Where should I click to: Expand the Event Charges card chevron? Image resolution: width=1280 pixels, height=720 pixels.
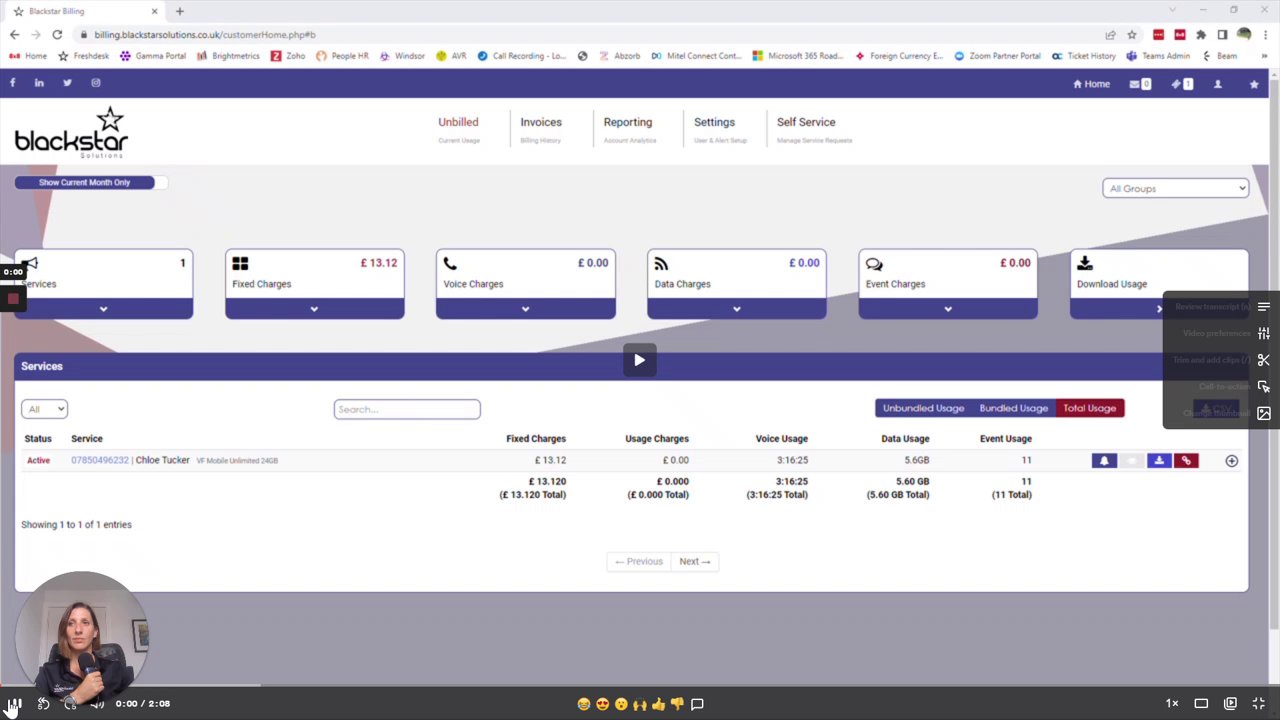click(x=948, y=309)
